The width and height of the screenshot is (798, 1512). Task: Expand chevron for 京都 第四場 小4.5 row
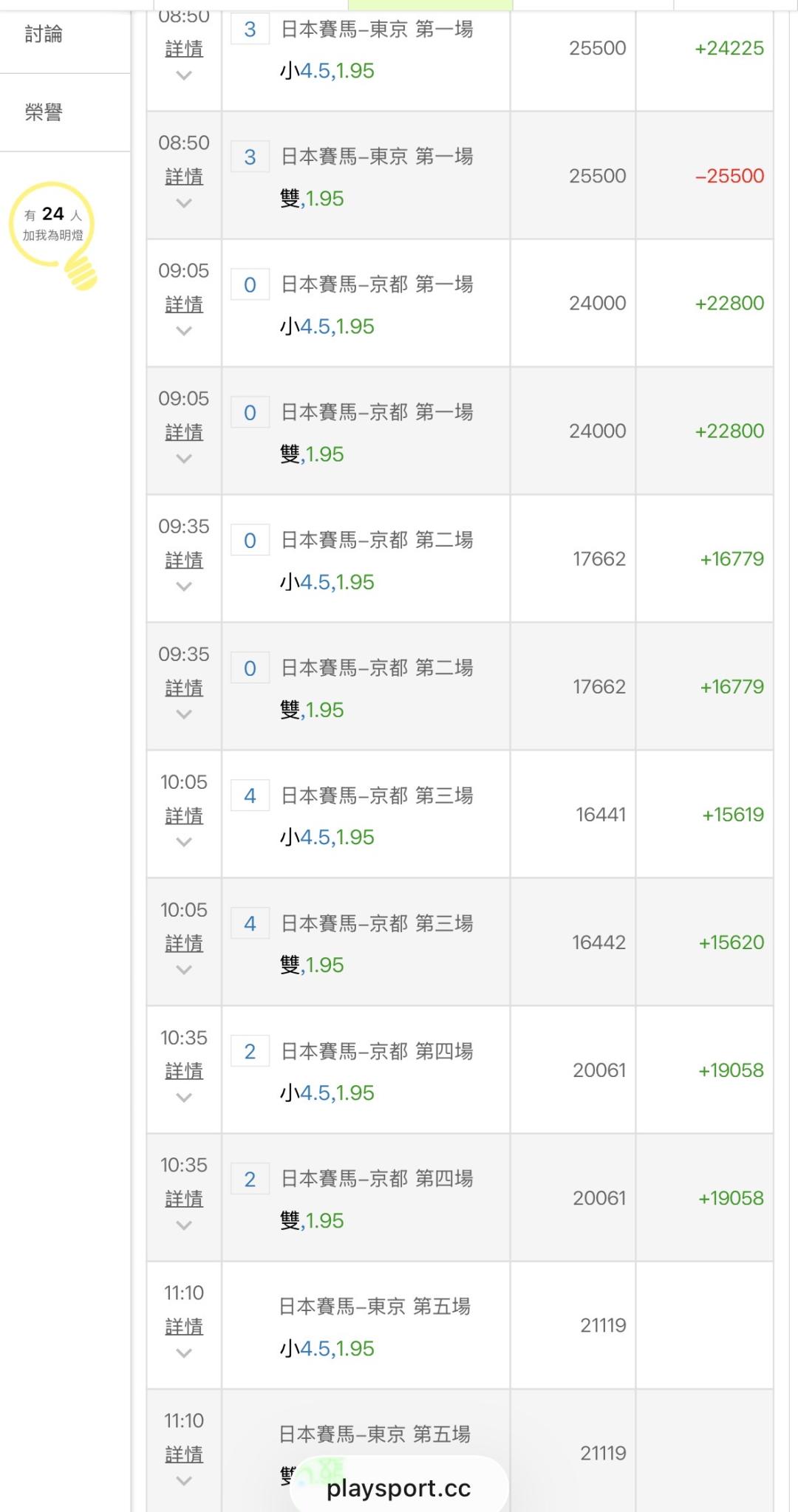184,1098
